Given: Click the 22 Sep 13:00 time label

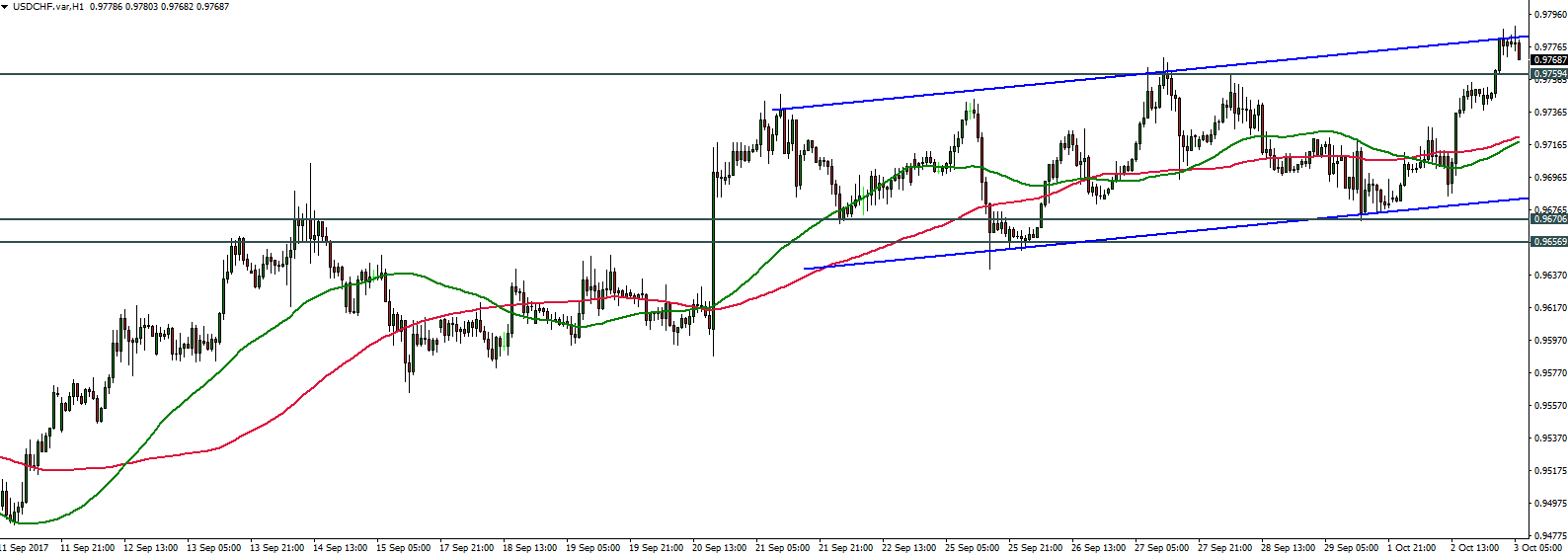Looking at the screenshot, I should click(x=908, y=548).
